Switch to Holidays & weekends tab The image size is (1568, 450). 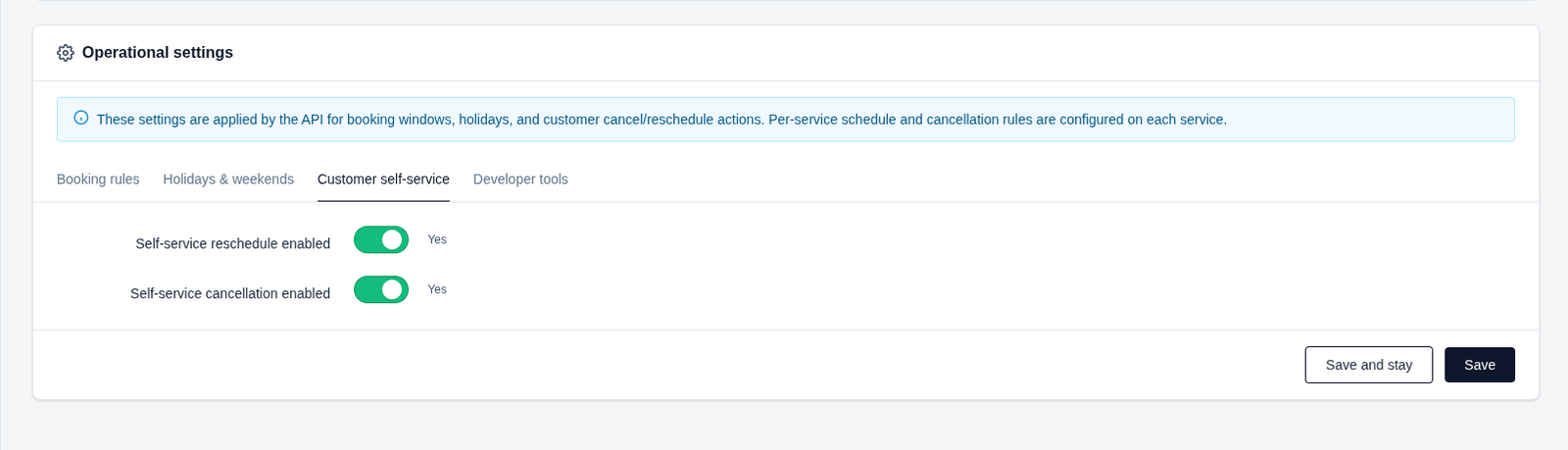coord(228,179)
